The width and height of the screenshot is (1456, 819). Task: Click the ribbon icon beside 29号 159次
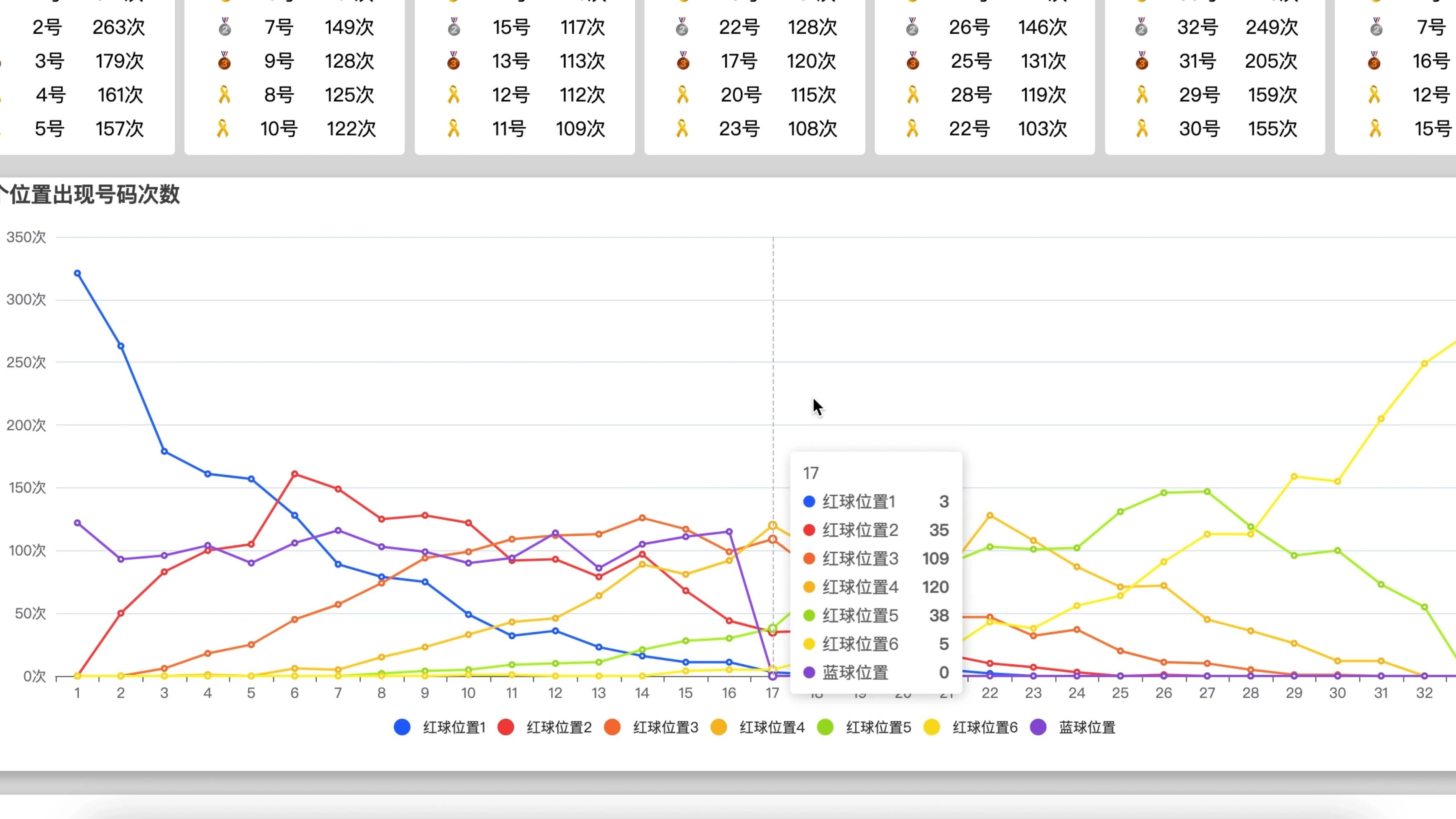pos(1142,95)
